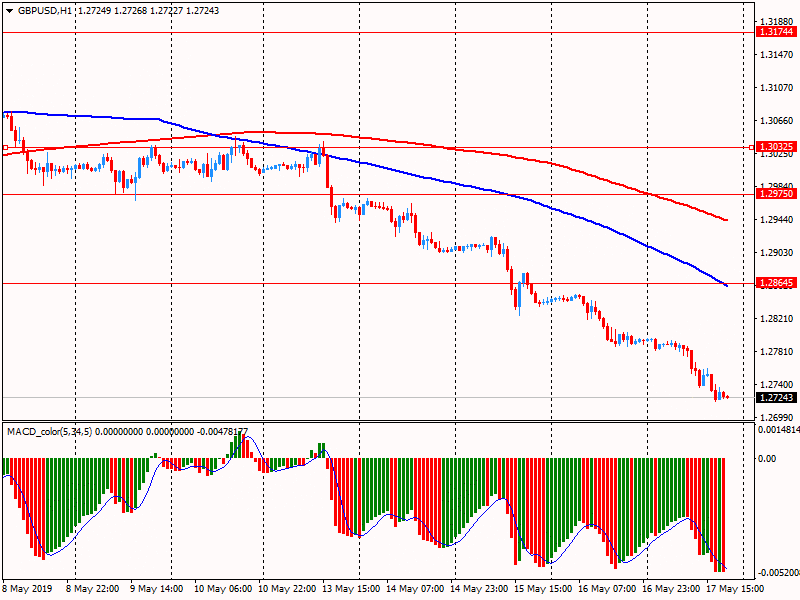The height and width of the screenshot is (600, 800).
Task: Click the 1.31744 red price level label
Action: (x=777, y=32)
